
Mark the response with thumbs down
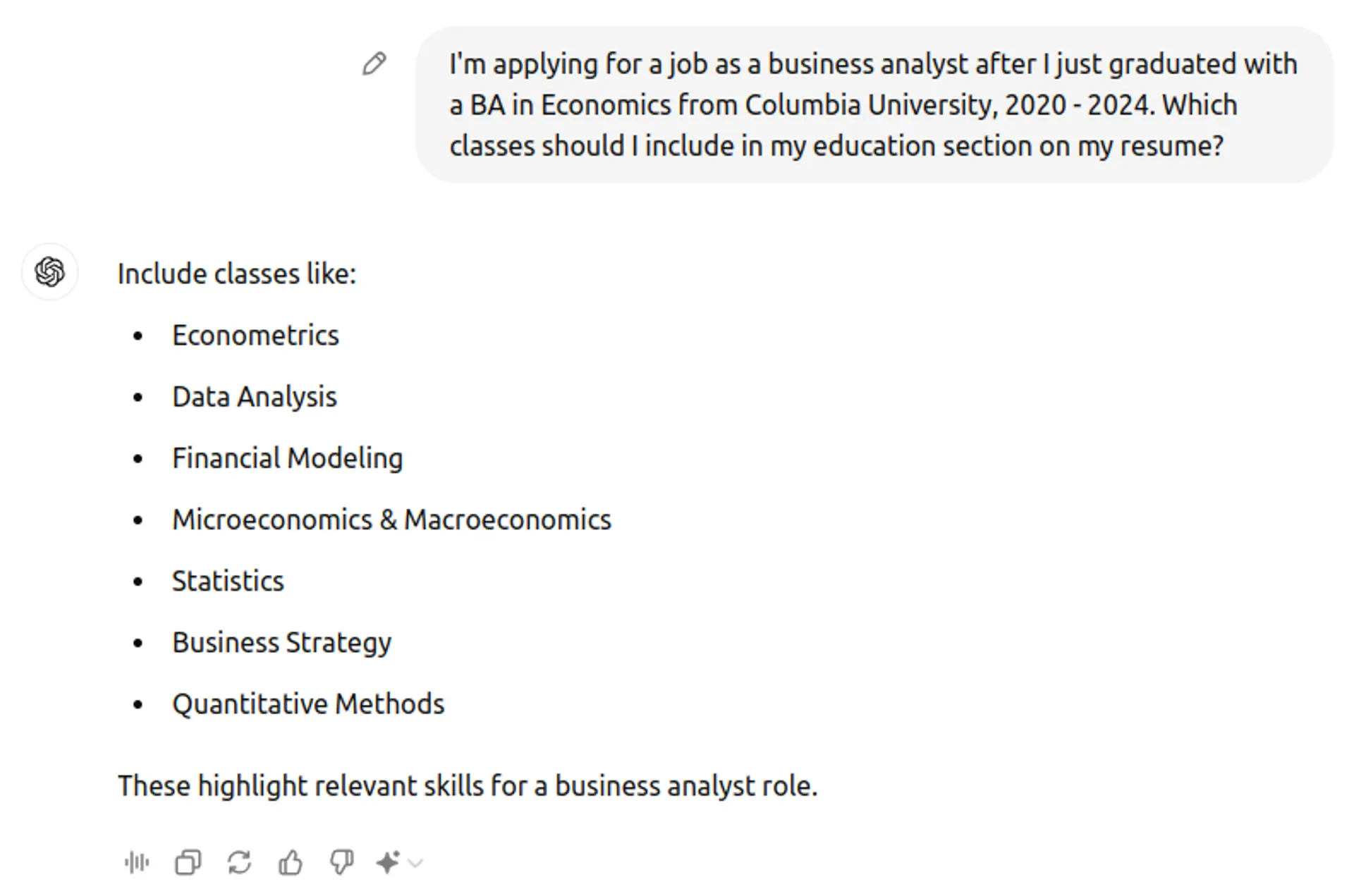[342, 862]
